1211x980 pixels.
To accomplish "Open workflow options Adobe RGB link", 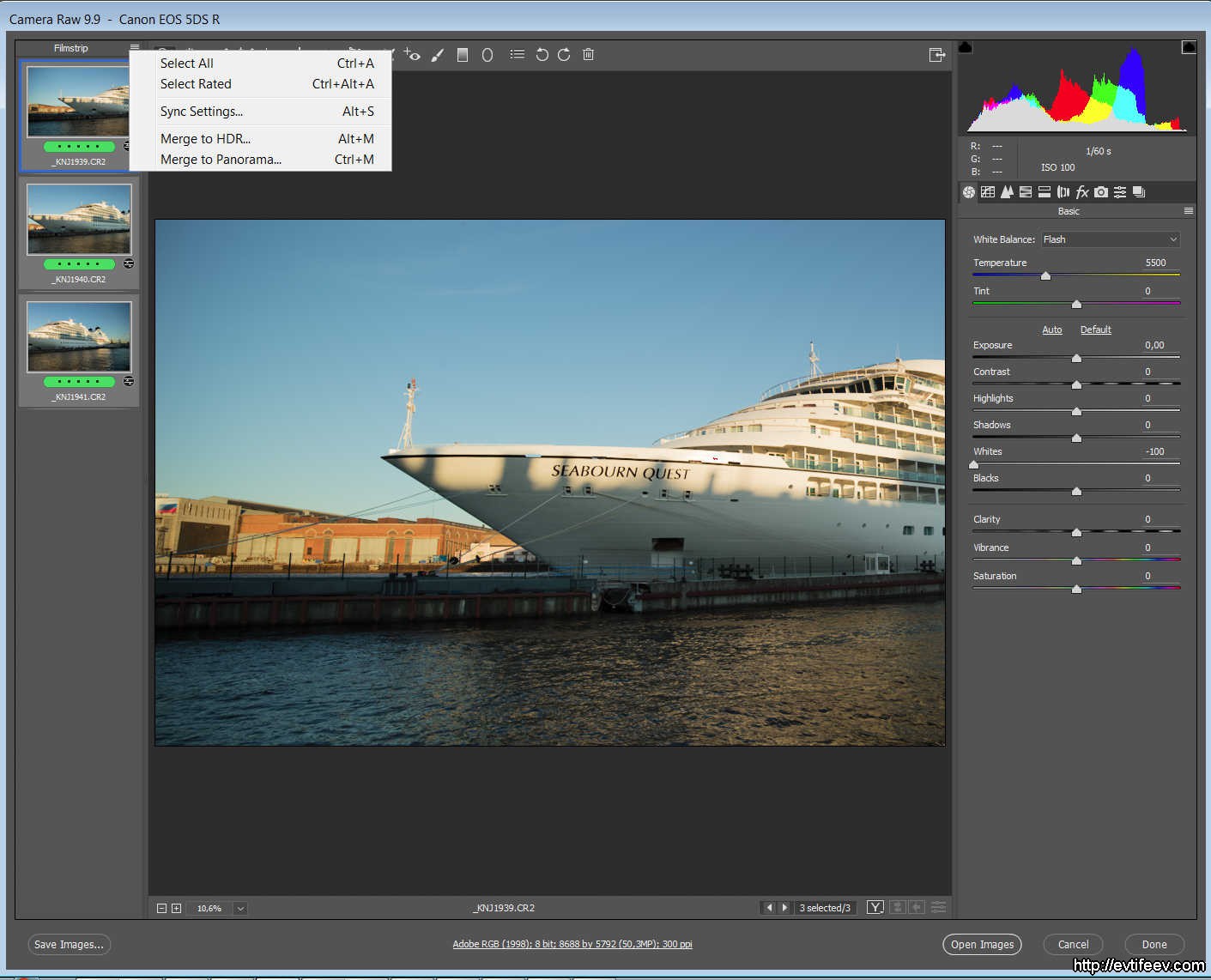I will (572, 944).
